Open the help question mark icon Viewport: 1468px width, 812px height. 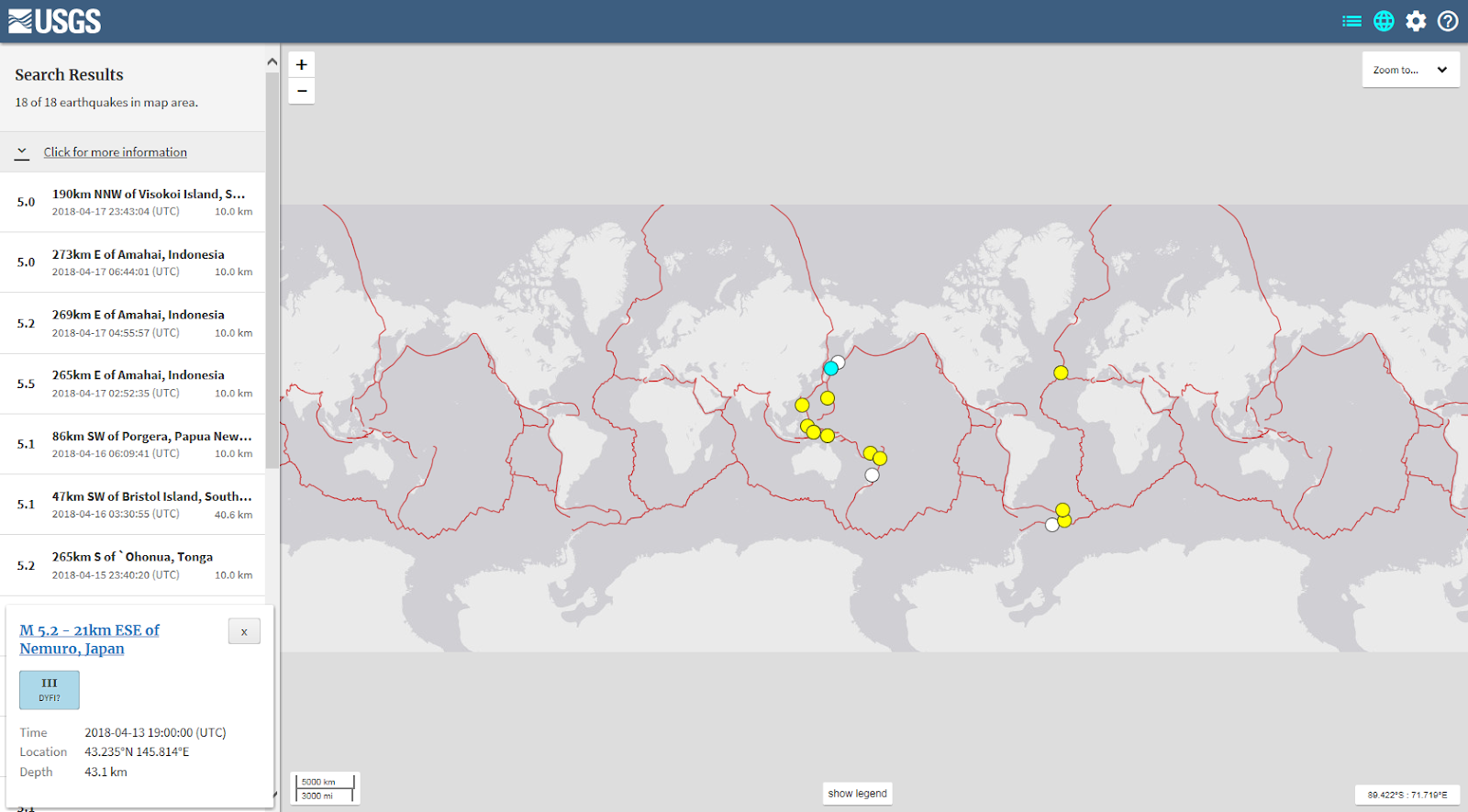(x=1448, y=21)
